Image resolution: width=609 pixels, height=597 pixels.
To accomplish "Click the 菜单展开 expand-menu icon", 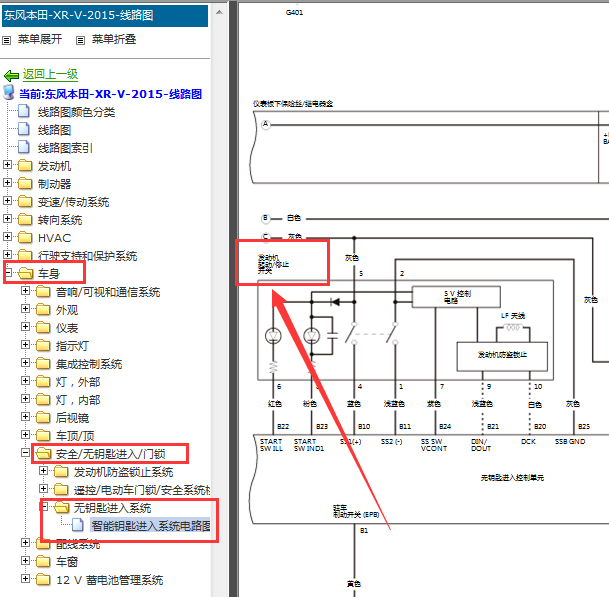I will coord(7,40).
